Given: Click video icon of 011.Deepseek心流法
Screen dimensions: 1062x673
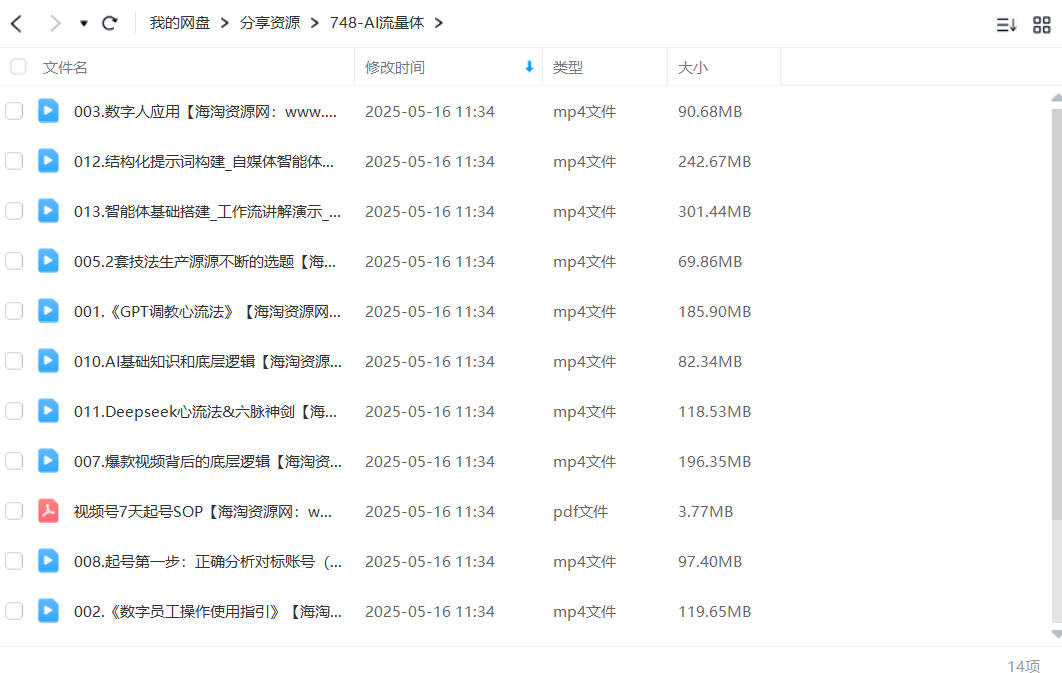Looking at the screenshot, I should 48,410.
